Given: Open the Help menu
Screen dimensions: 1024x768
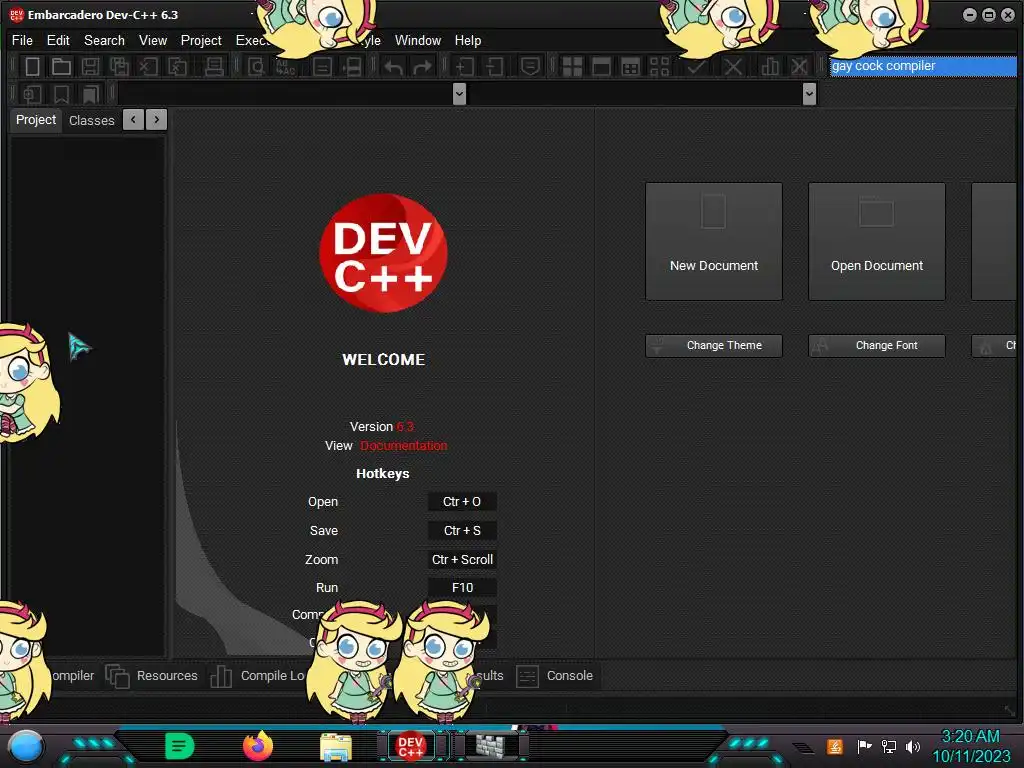Looking at the screenshot, I should [468, 40].
